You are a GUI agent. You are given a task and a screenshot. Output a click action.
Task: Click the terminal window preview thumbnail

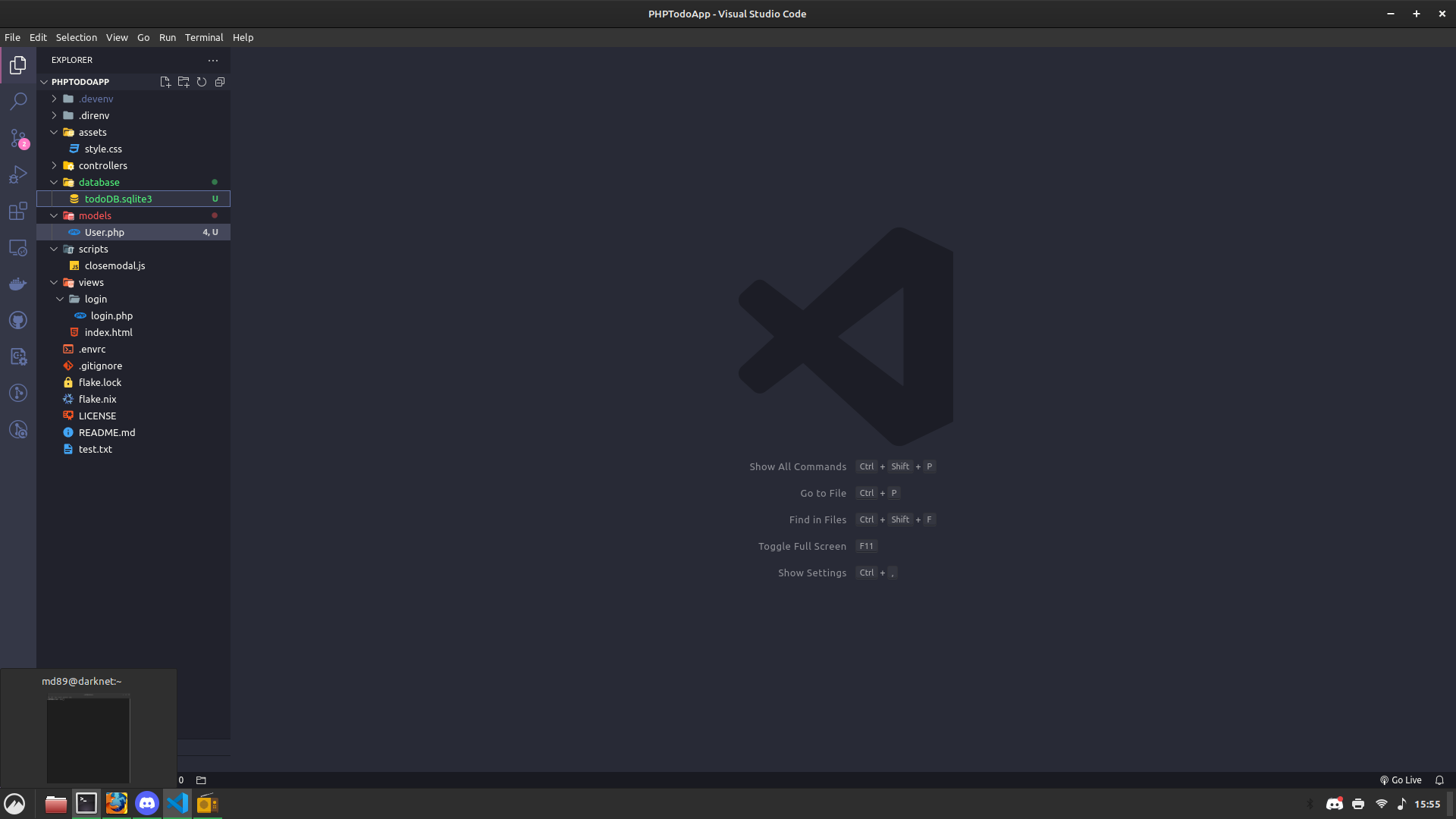point(89,738)
